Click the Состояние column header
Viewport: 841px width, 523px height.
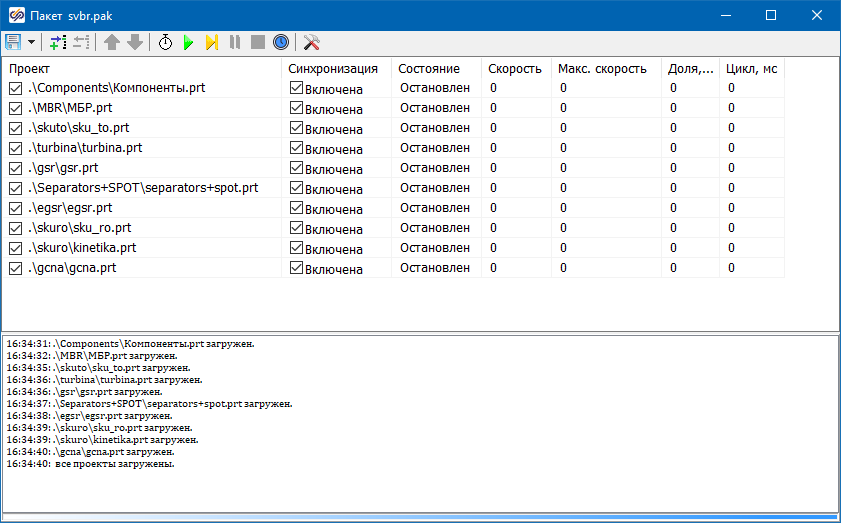pyautogui.click(x=429, y=68)
